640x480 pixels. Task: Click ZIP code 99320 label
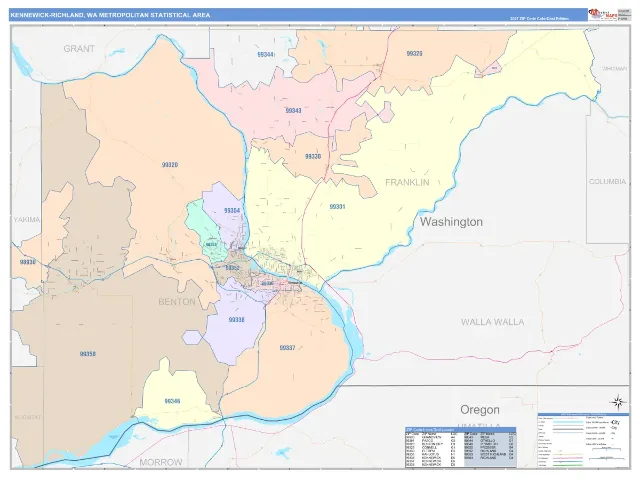(x=169, y=165)
